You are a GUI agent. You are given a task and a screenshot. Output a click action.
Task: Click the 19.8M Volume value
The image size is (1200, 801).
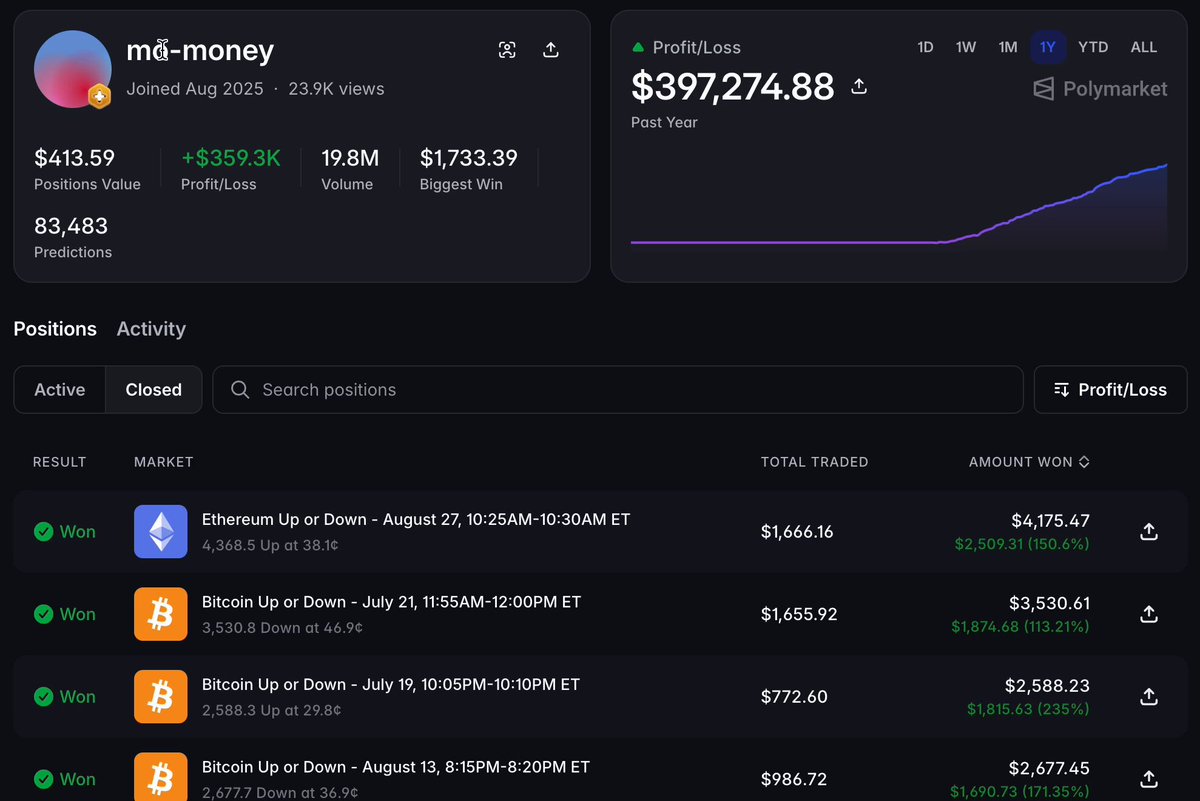click(350, 158)
